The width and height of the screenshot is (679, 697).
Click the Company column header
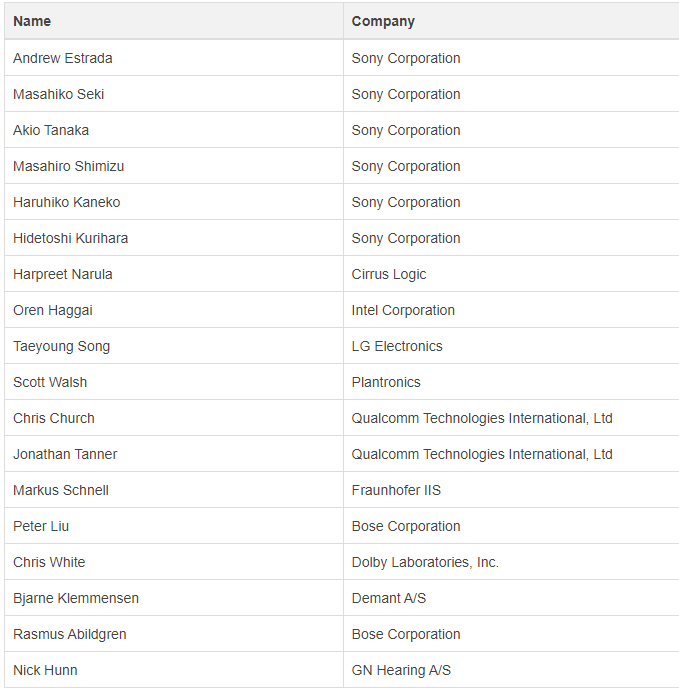click(x=383, y=21)
